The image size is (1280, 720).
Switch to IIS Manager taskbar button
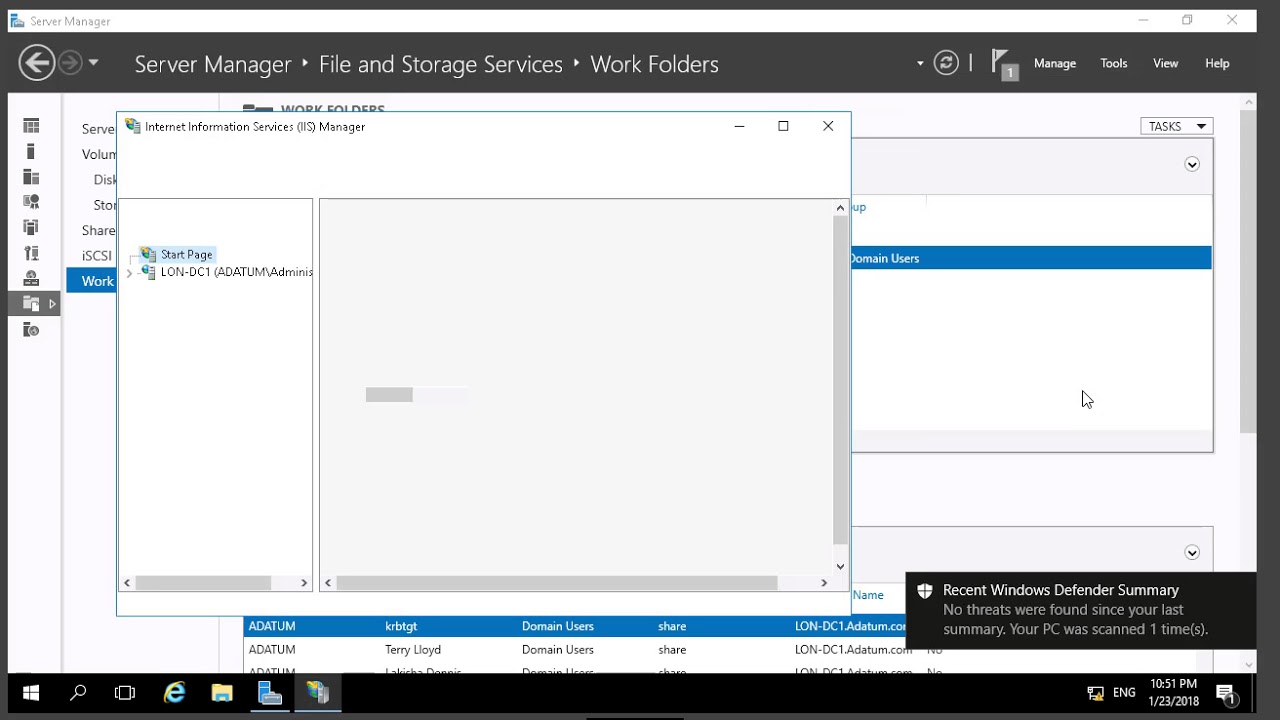[x=318, y=692]
